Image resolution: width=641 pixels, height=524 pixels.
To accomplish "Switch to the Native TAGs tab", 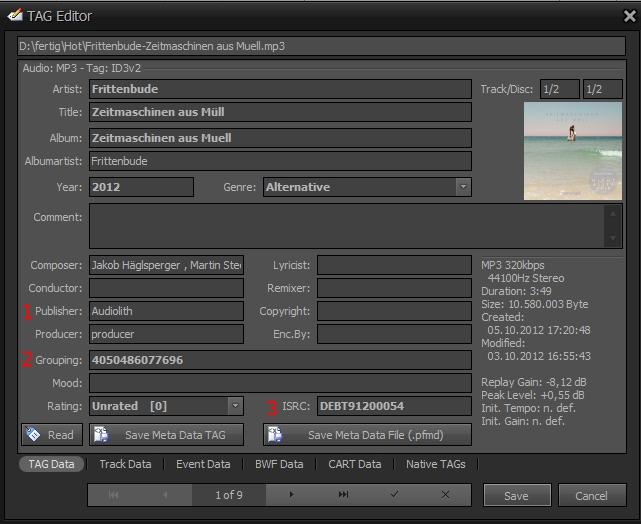I will tap(436, 464).
